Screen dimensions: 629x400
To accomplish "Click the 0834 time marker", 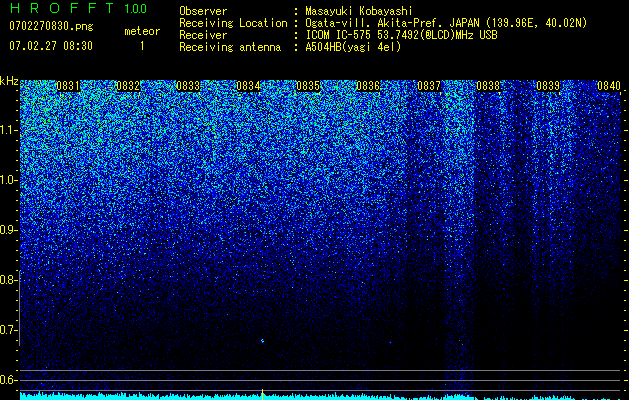I will tap(248, 86).
